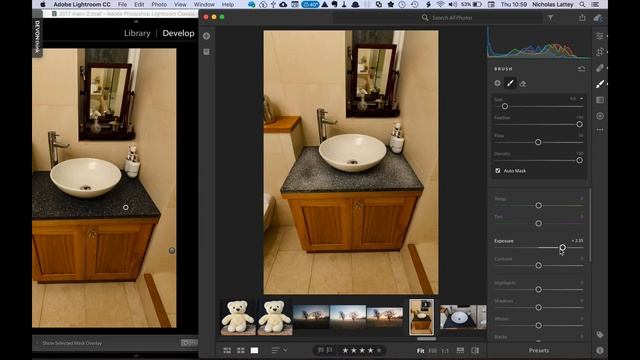The width and height of the screenshot is (640, 360).
Task: Activate the paint brush mode icon
Action: click(510, 83)
